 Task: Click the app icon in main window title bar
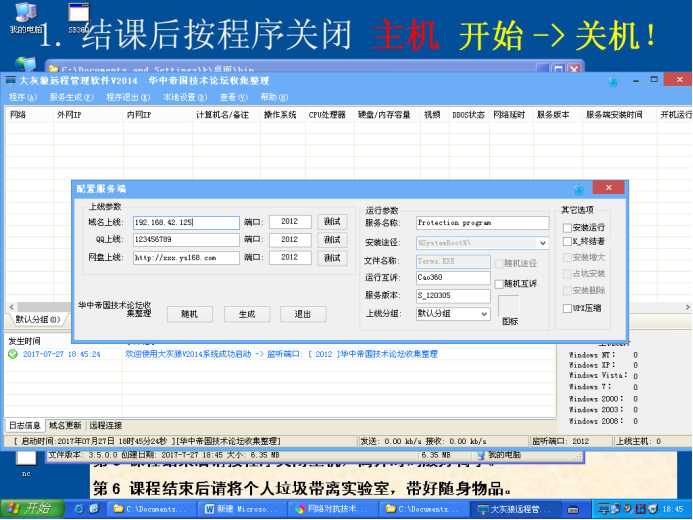(x=10, y=80)
